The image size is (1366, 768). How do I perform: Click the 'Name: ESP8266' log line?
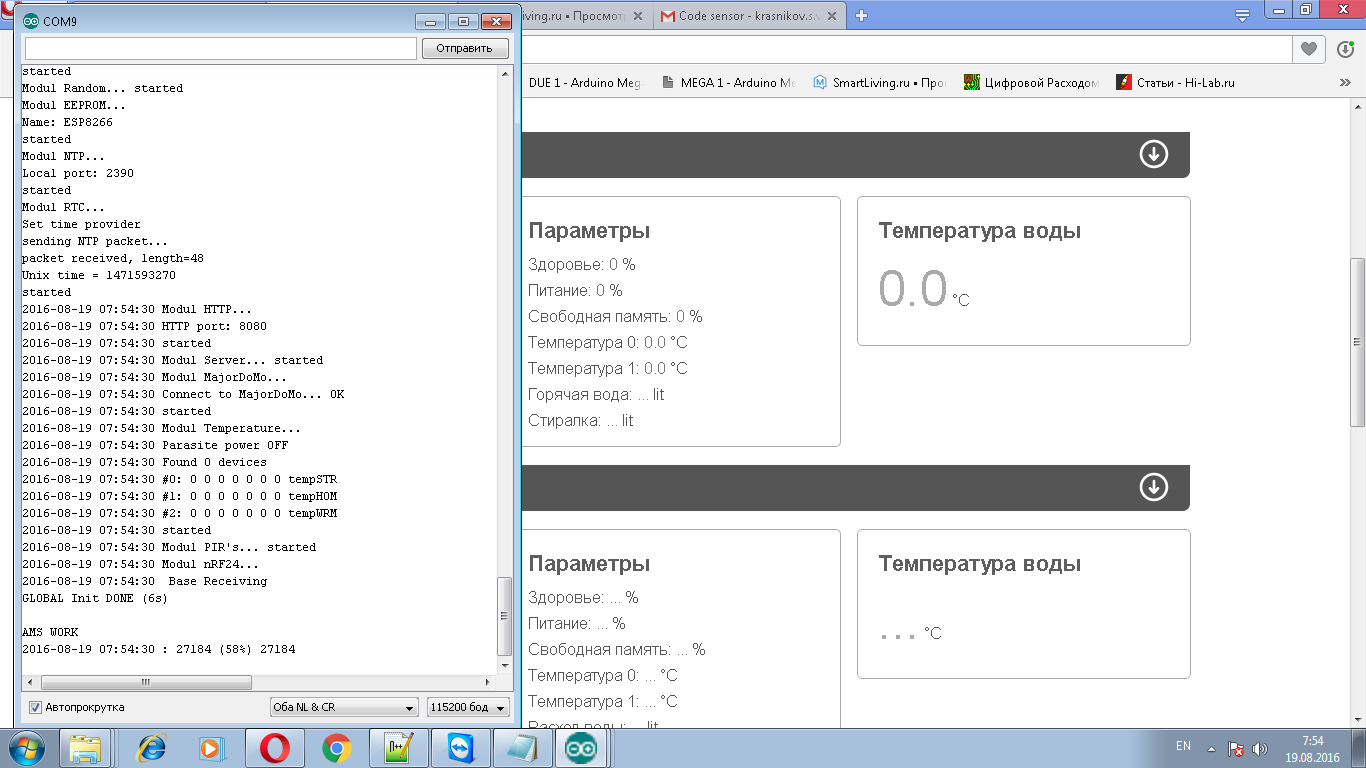[67, 122]
